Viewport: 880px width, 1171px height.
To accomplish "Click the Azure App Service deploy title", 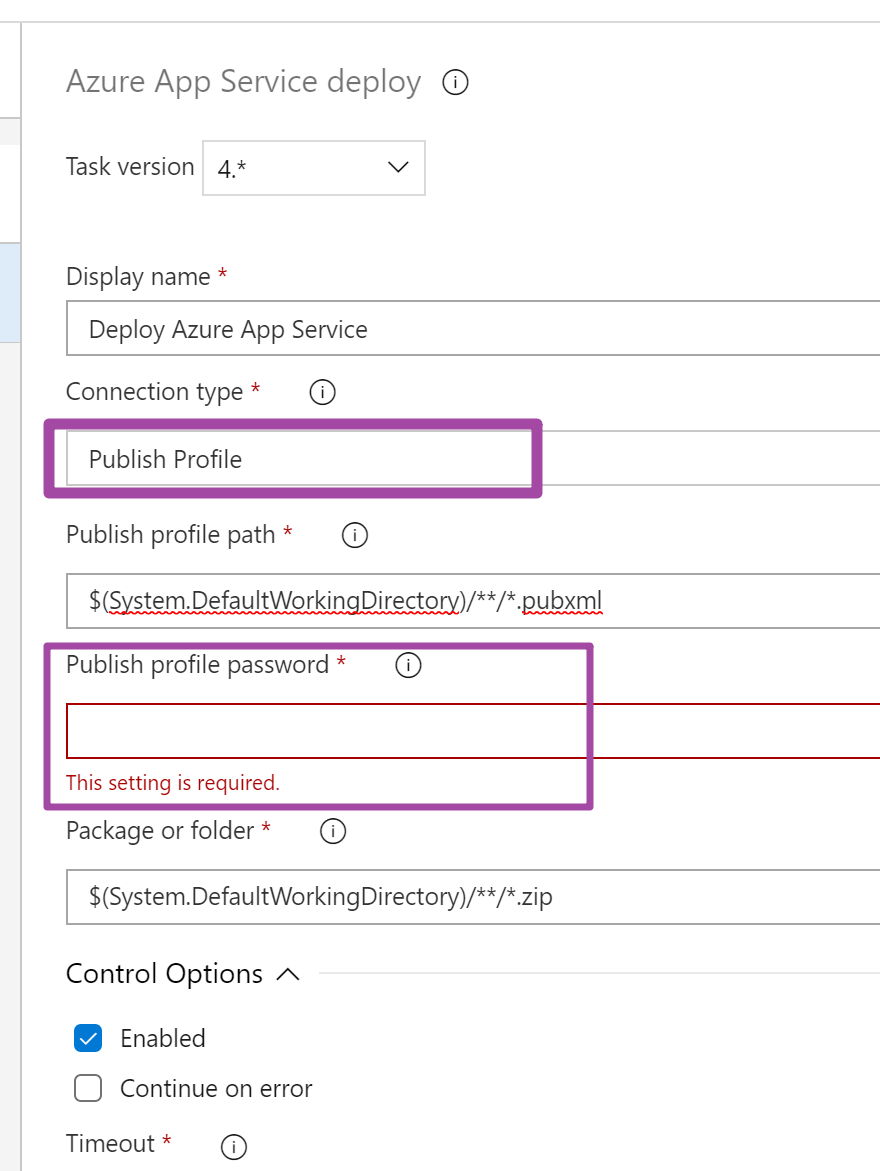I will (x=243, y=82).
